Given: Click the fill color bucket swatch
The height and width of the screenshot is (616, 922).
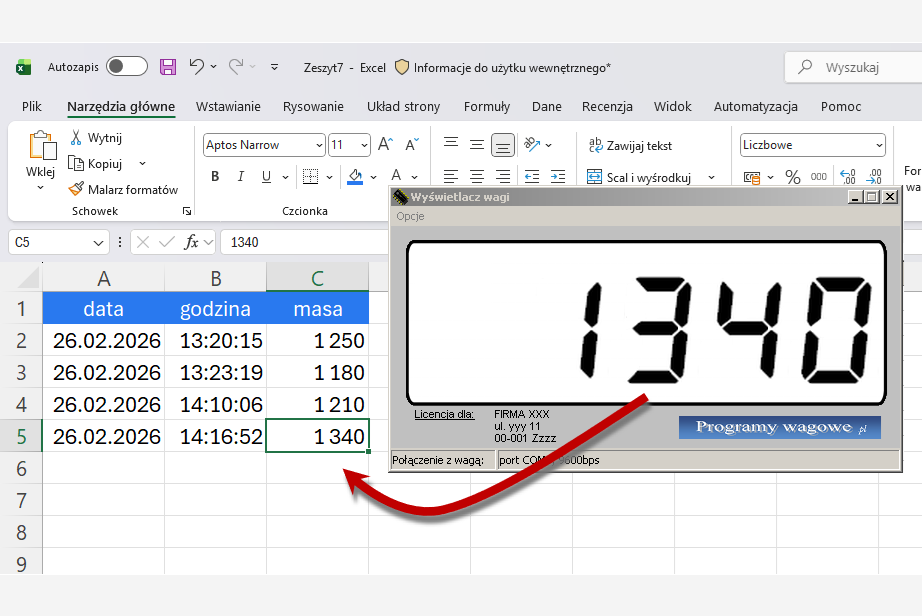Looking at the screenshot, I should tap(355, 177).
